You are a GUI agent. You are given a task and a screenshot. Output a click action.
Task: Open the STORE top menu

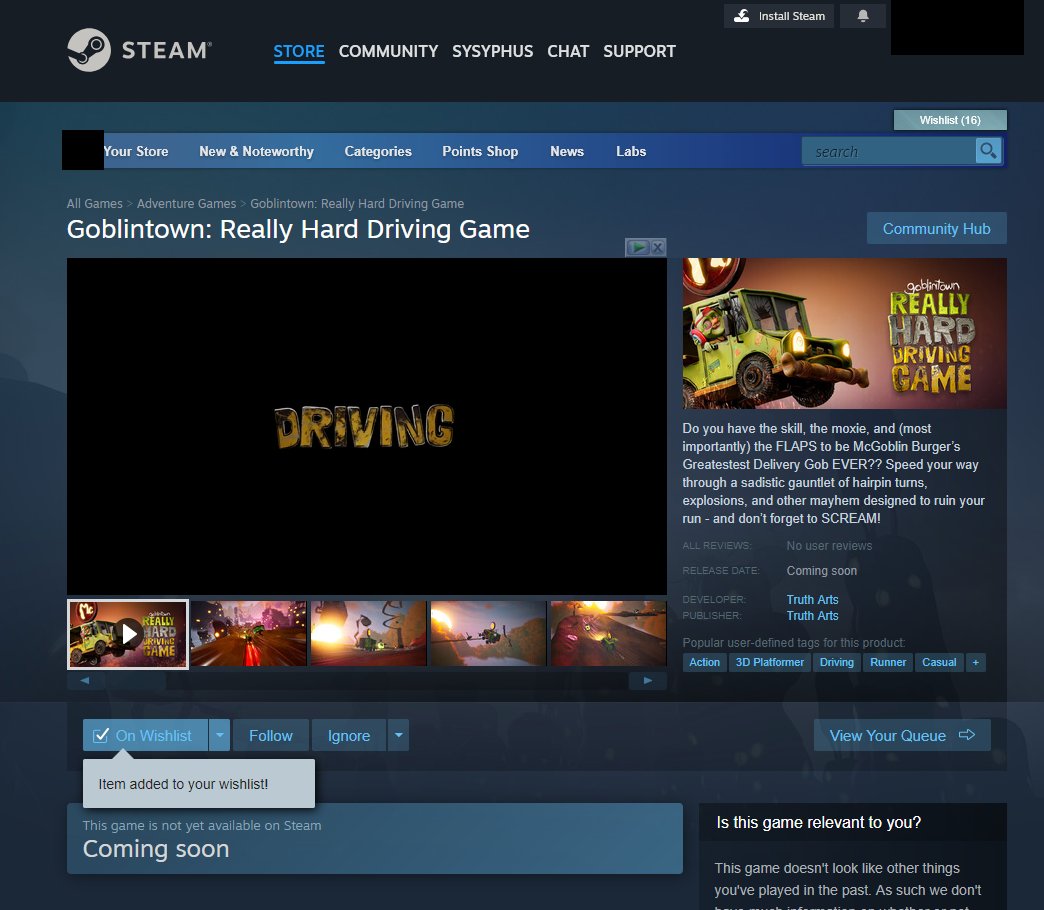(x=299, y=51)
